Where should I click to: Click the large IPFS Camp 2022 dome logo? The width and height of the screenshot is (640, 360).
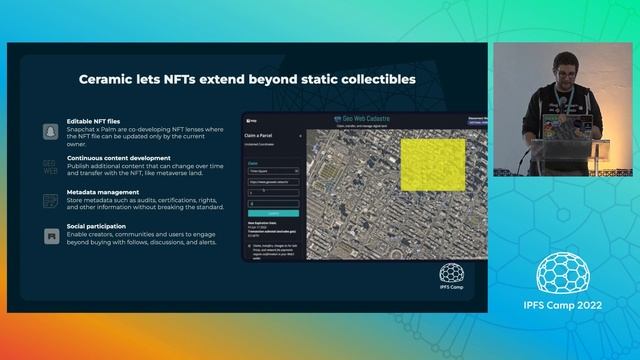click(563, 273)
